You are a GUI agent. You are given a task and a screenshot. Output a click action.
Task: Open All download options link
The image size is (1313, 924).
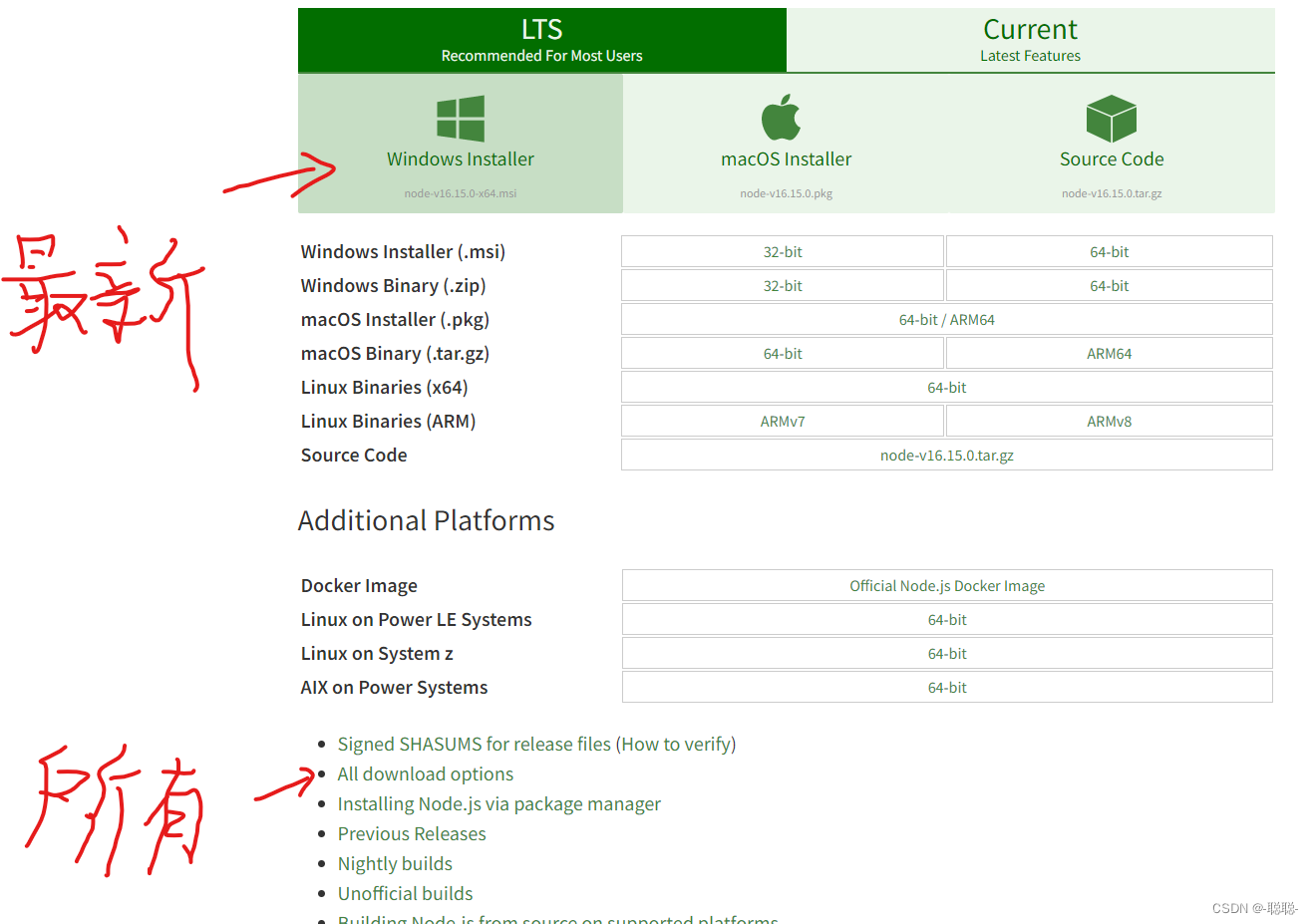point(426,774)
